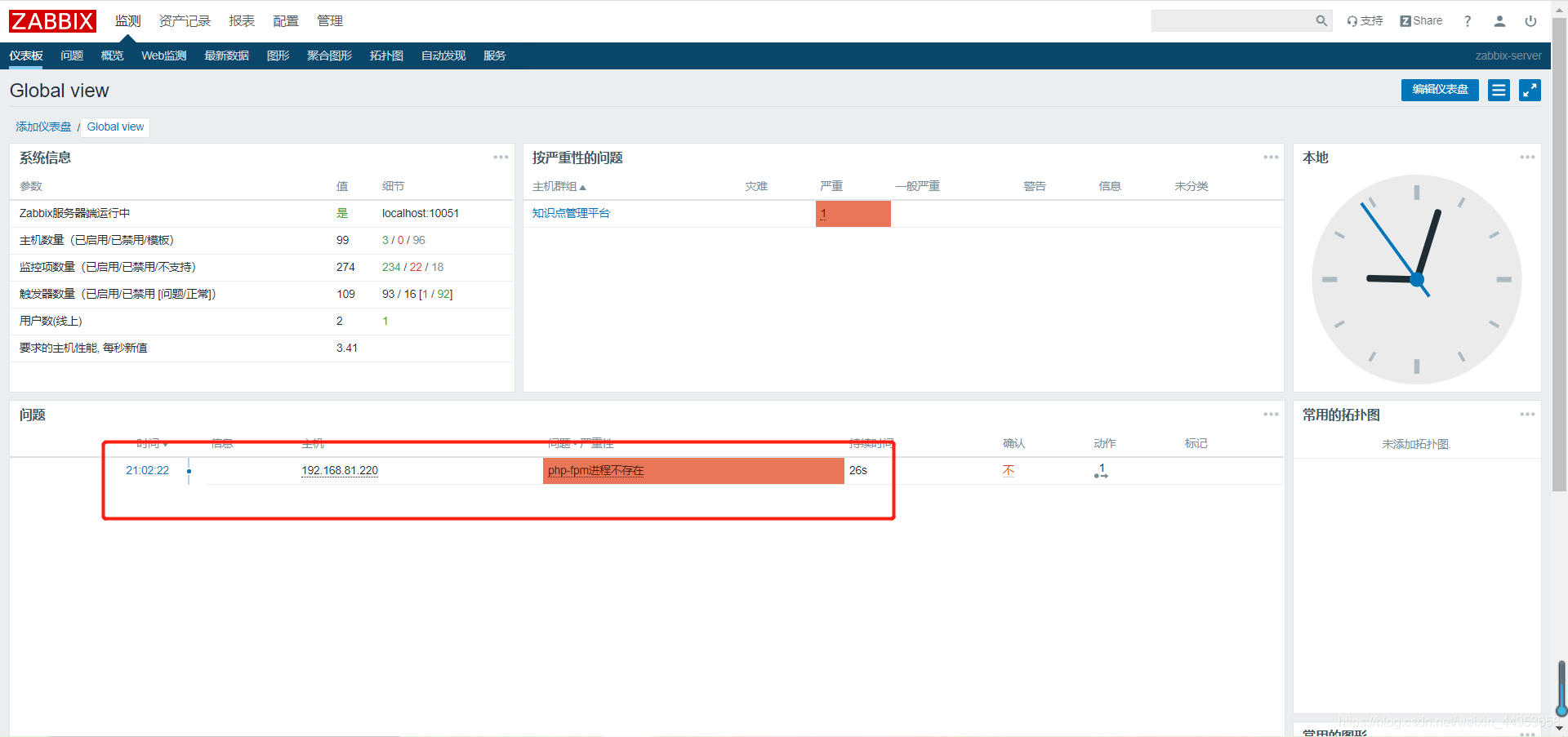Click host 192.168.81.220 link
Viewport: 1568px width, 737px height.
340,471
